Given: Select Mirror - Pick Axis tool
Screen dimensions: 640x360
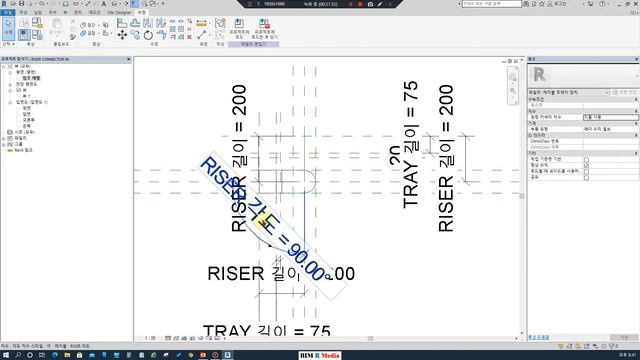Looking at the screenshot, I should tap(148, 23).
